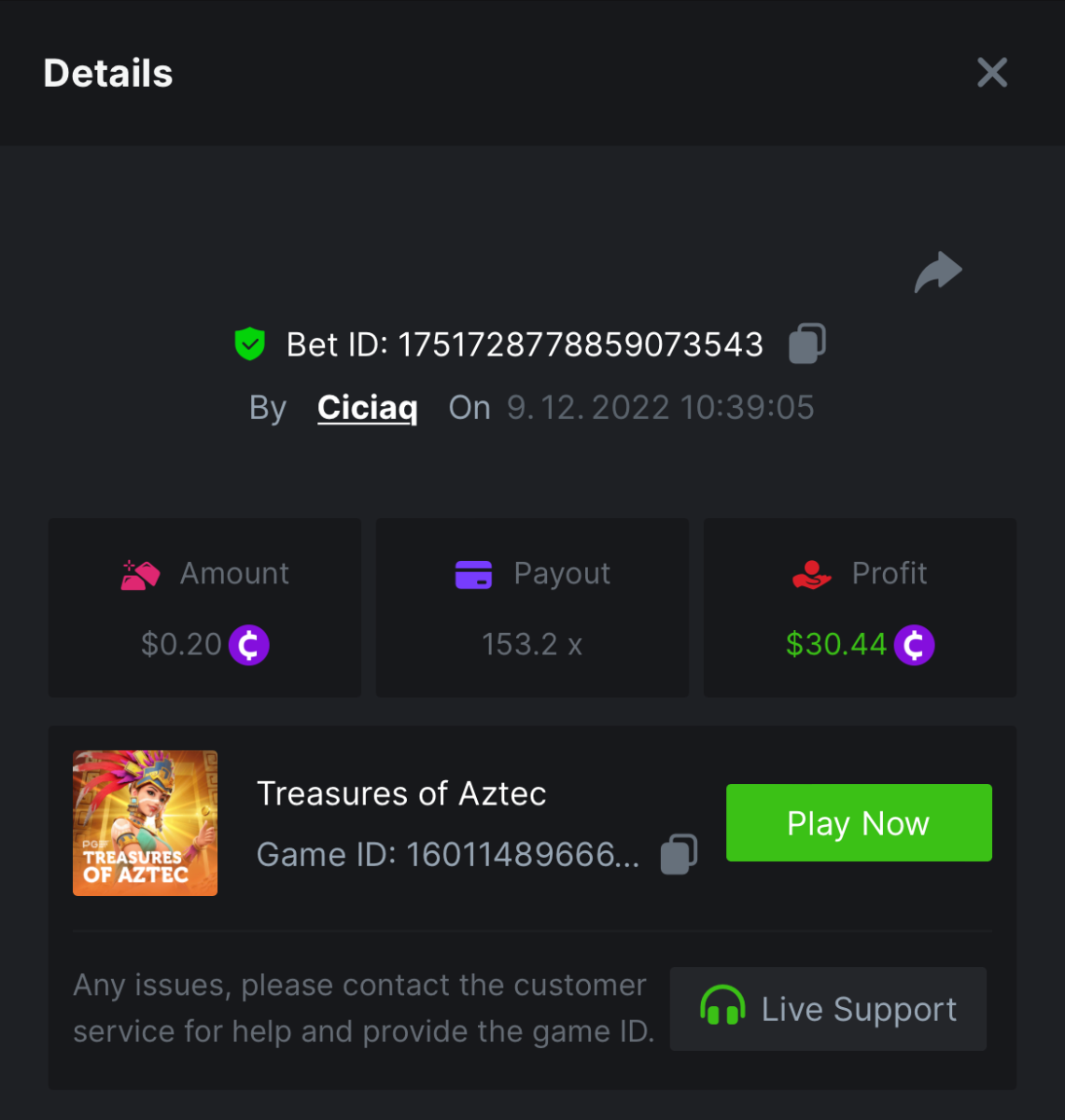Copy the Bet ID to clipboard
The width and height of the screenshot is (1065, 1120).
[807, 343]
